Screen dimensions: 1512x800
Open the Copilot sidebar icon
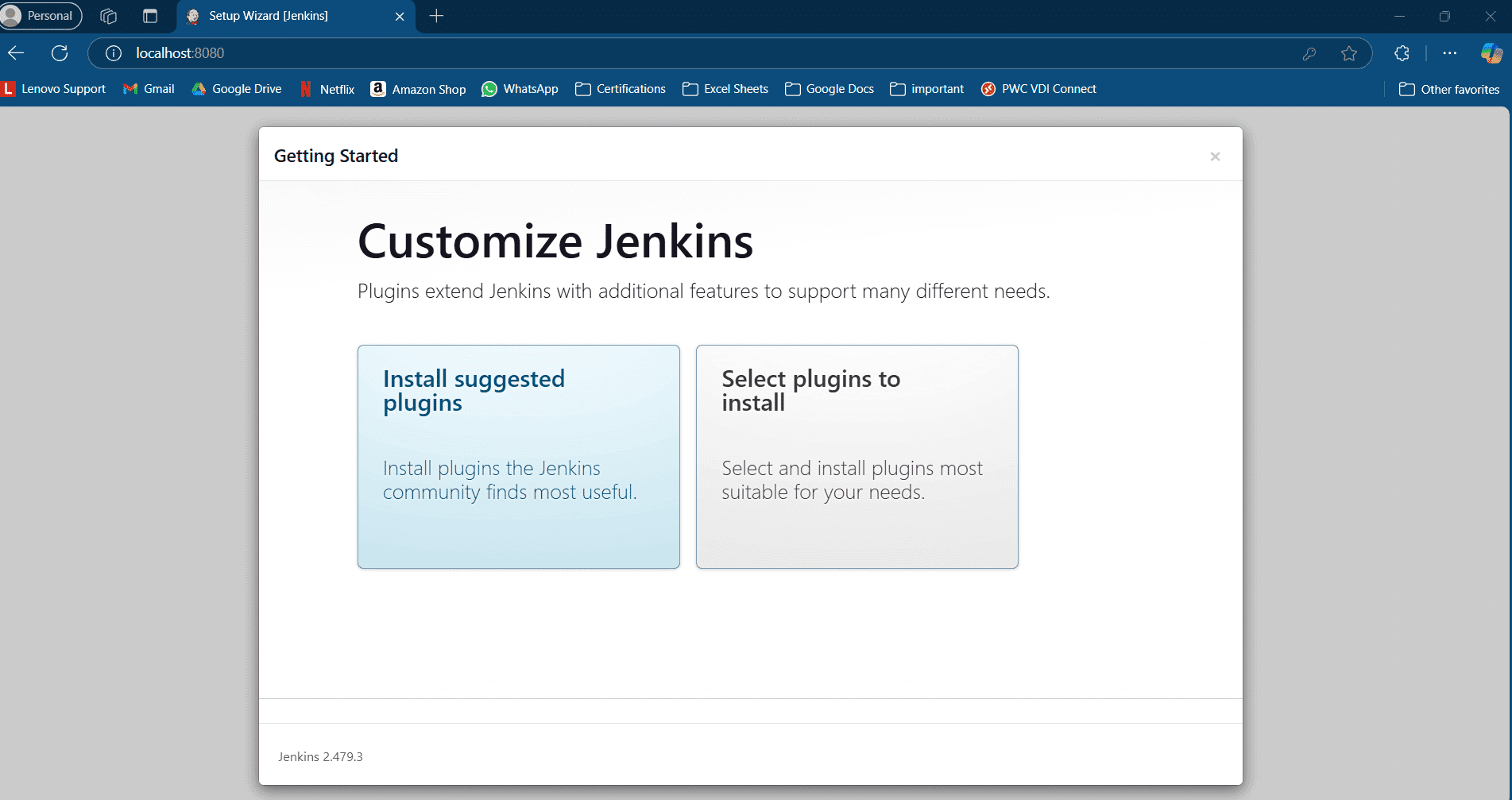pos(1491,53)
